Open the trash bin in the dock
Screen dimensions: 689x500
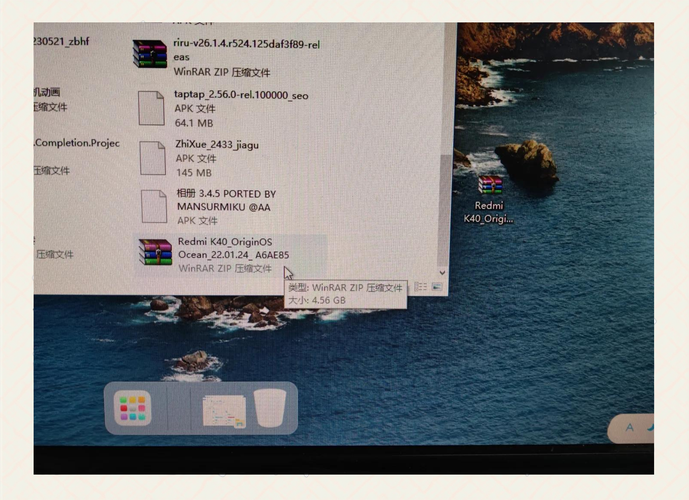coord(270,408)
